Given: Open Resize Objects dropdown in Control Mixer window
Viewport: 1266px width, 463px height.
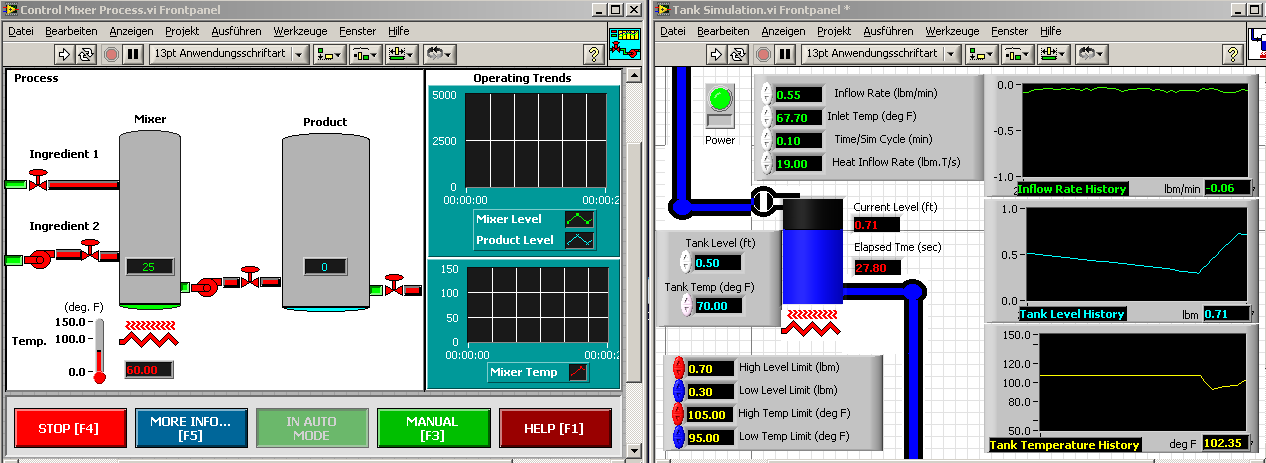Looking at the screenshot, I should pyautogui.click(x=403, y=54).
